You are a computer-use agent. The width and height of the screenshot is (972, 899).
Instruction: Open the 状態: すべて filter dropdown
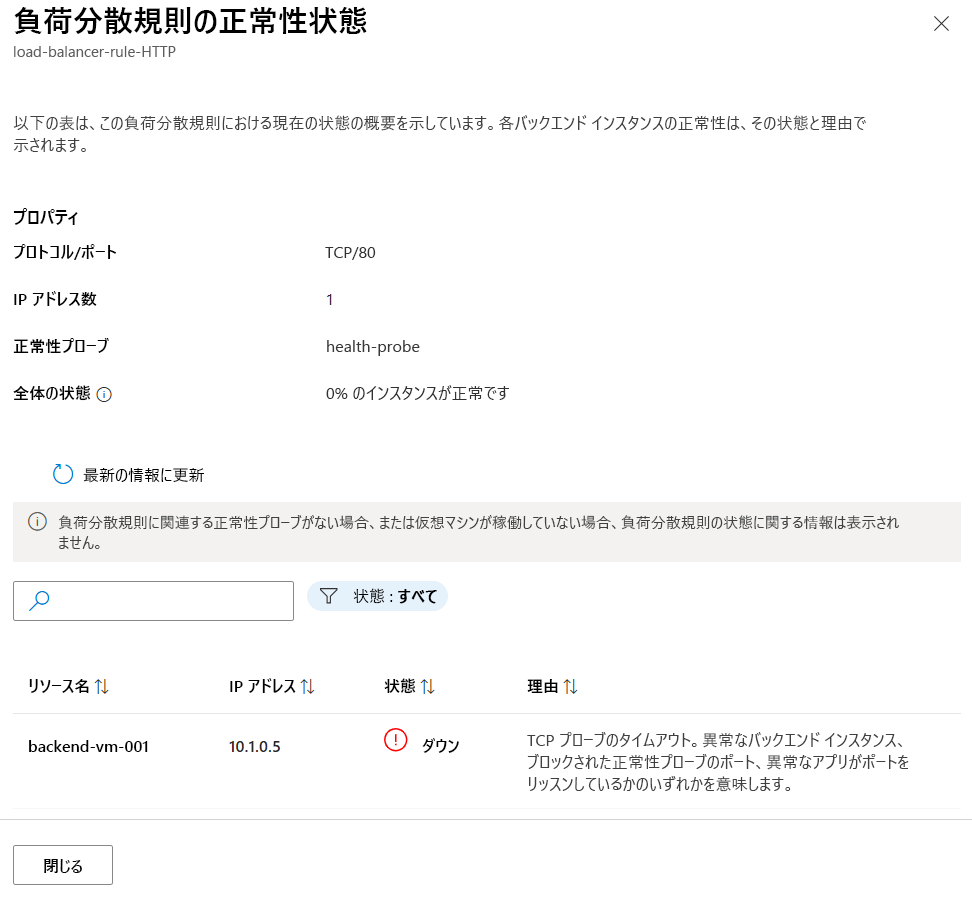click(377, 595)
